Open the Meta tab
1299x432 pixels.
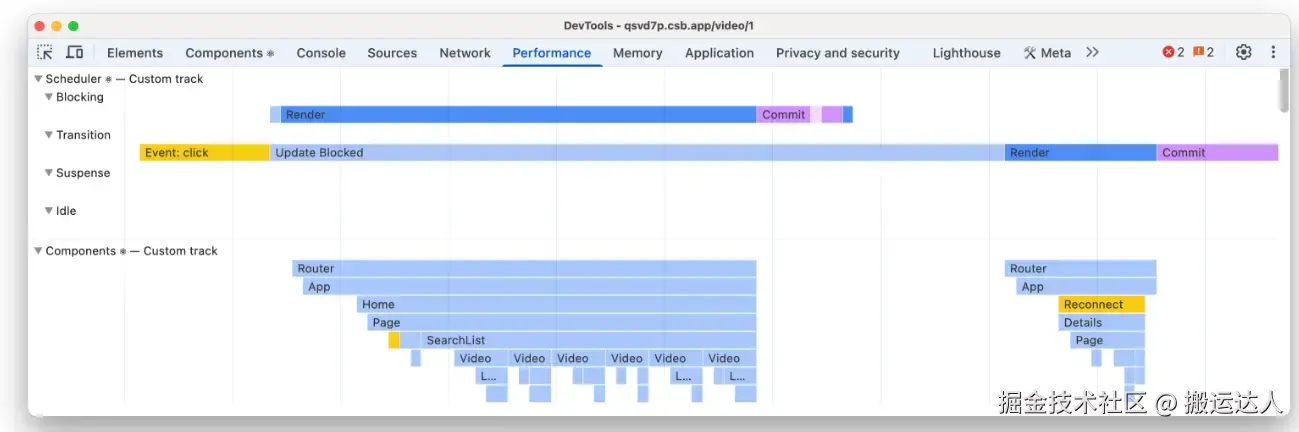1047,53
